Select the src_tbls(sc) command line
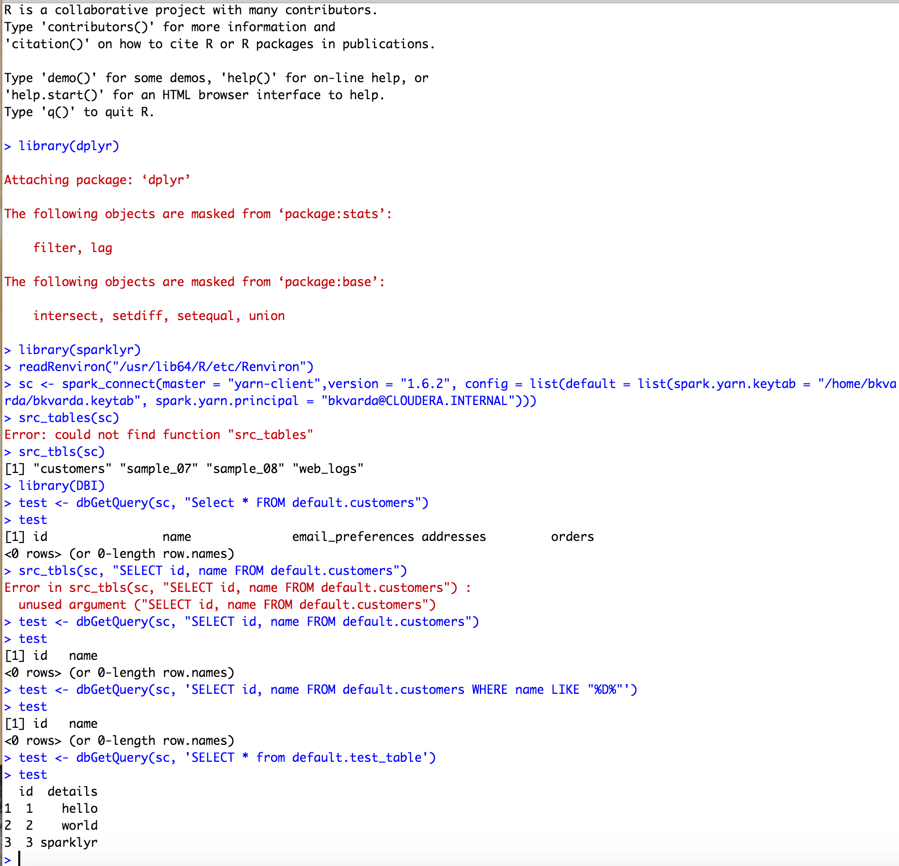 pyautogui.click(x=55, y=451)
